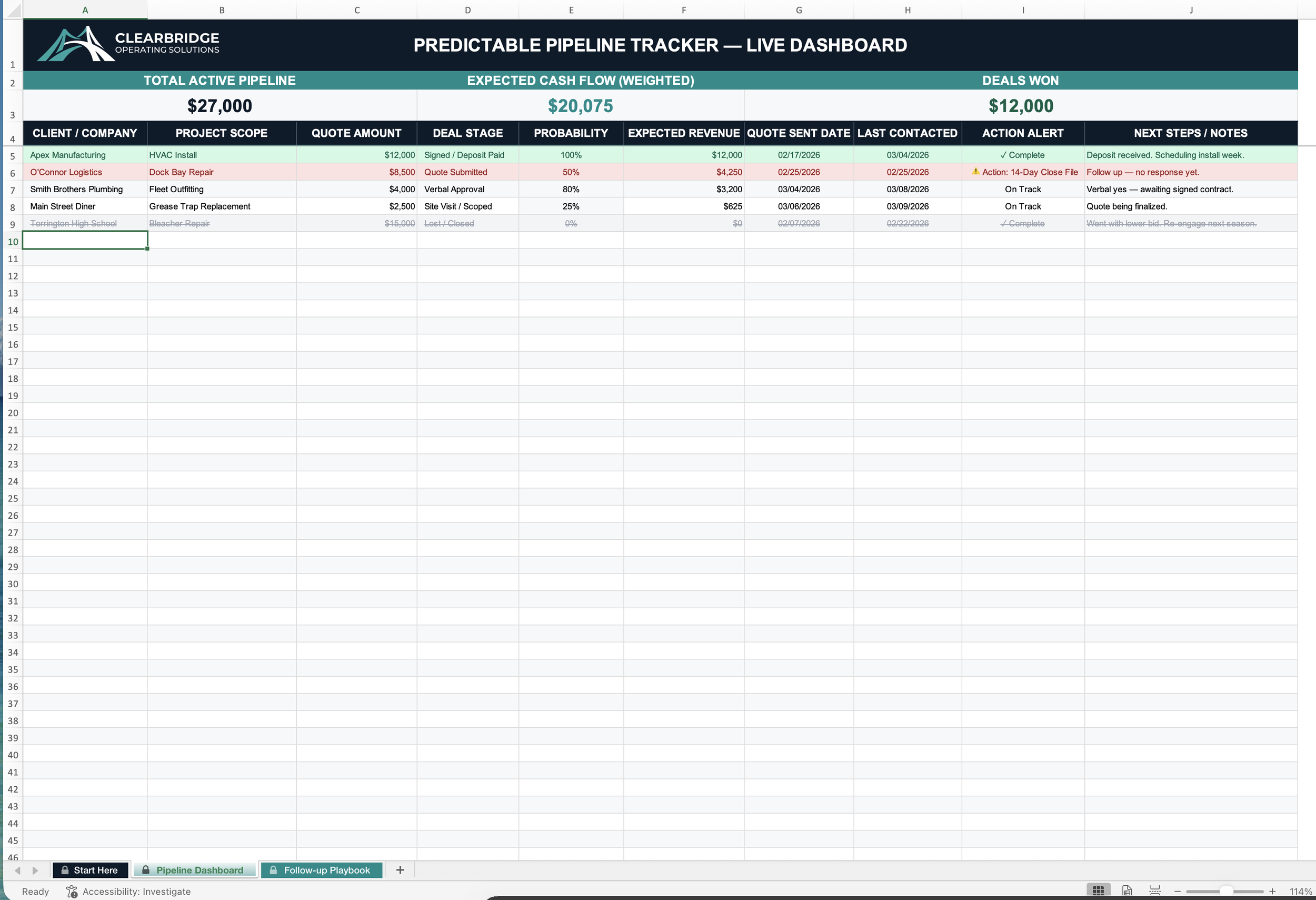The image size is (1316, 900).
Task: Click the checkmark on Apex Manufacturing's Complete alert
Action: (x=1003, y=154)
